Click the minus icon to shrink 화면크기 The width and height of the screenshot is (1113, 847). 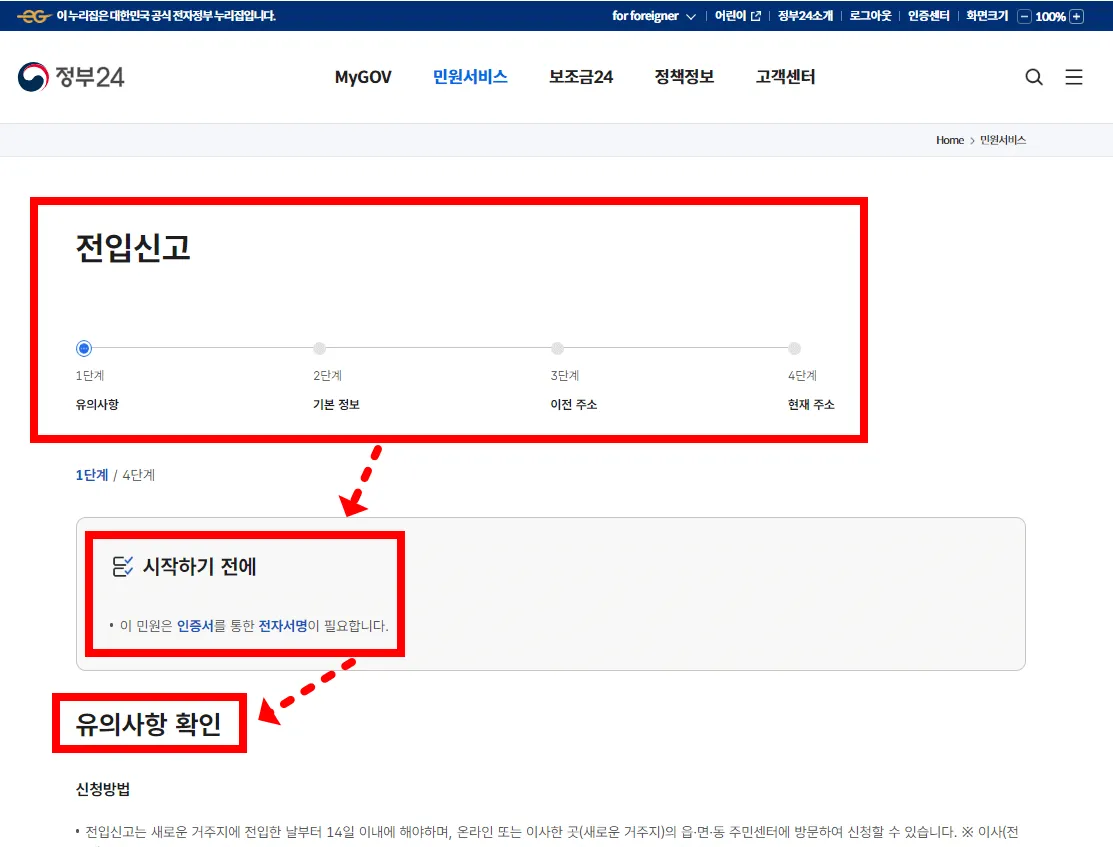tap(1023, 16)
